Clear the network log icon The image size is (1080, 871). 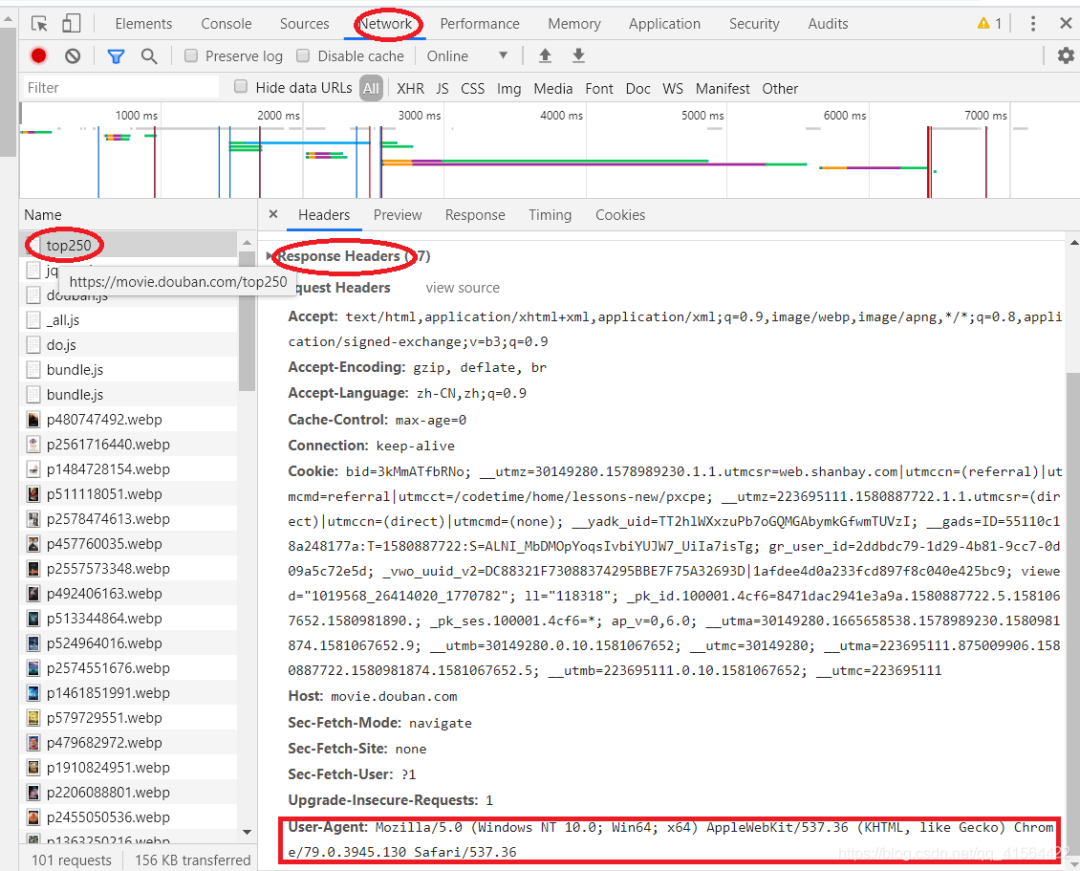pos(72,56)
